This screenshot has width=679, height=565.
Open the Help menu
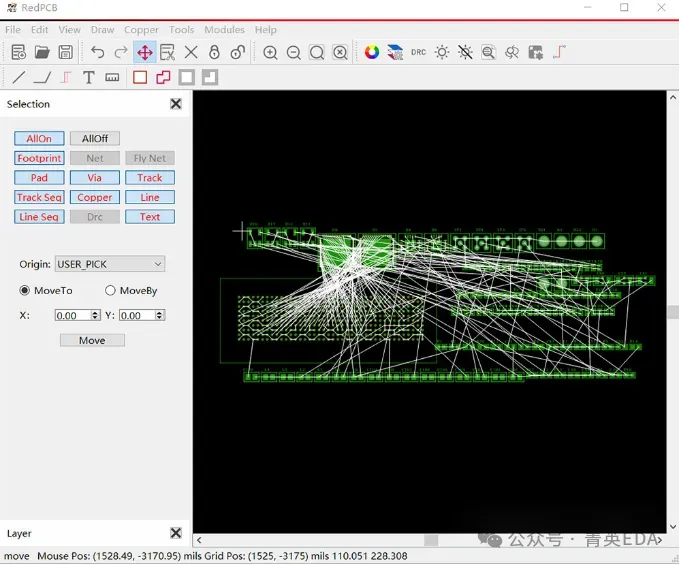point(265,29)
